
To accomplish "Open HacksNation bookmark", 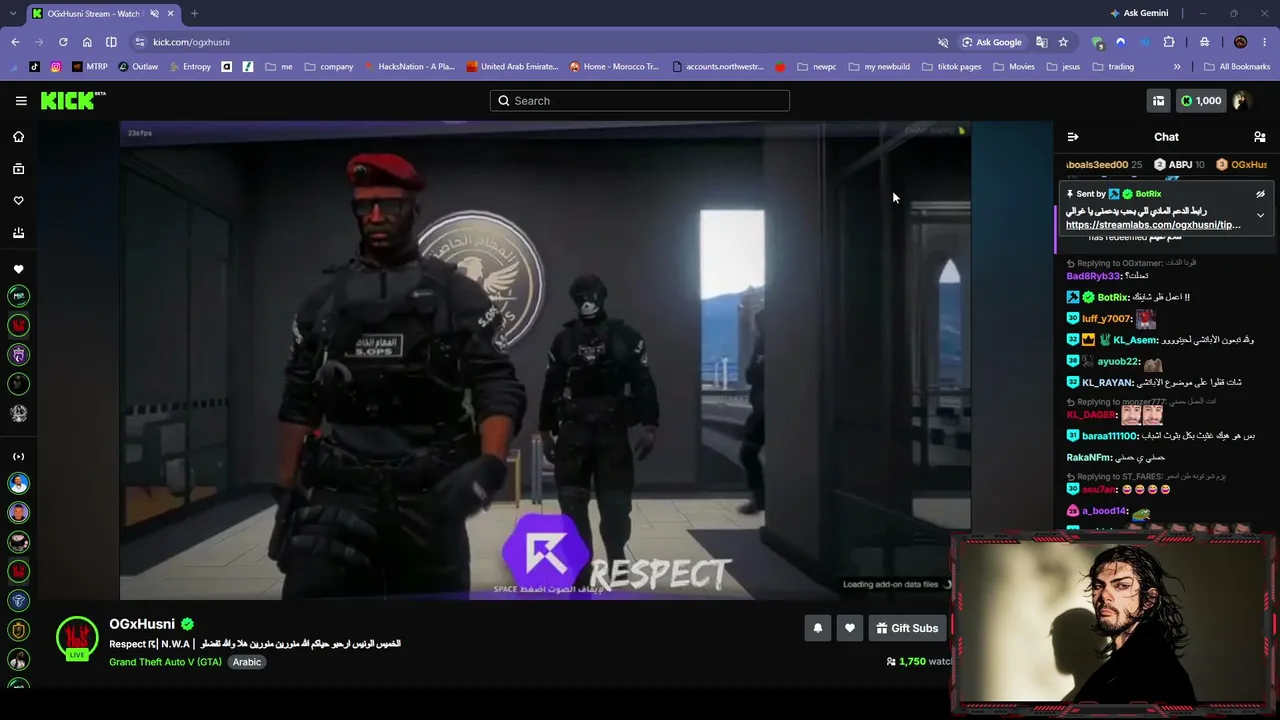I will pos(409,67).
